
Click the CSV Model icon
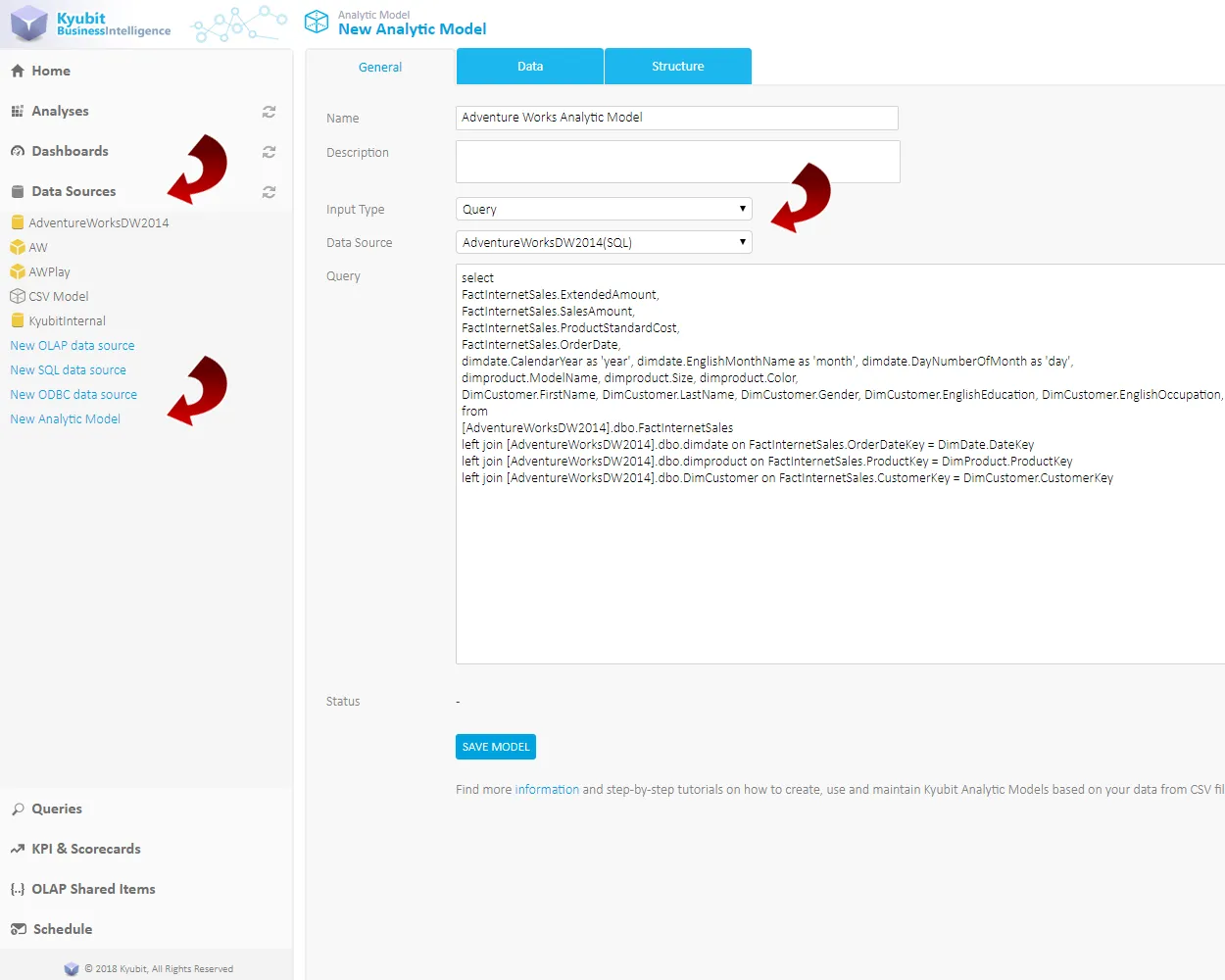coord(18,296)
